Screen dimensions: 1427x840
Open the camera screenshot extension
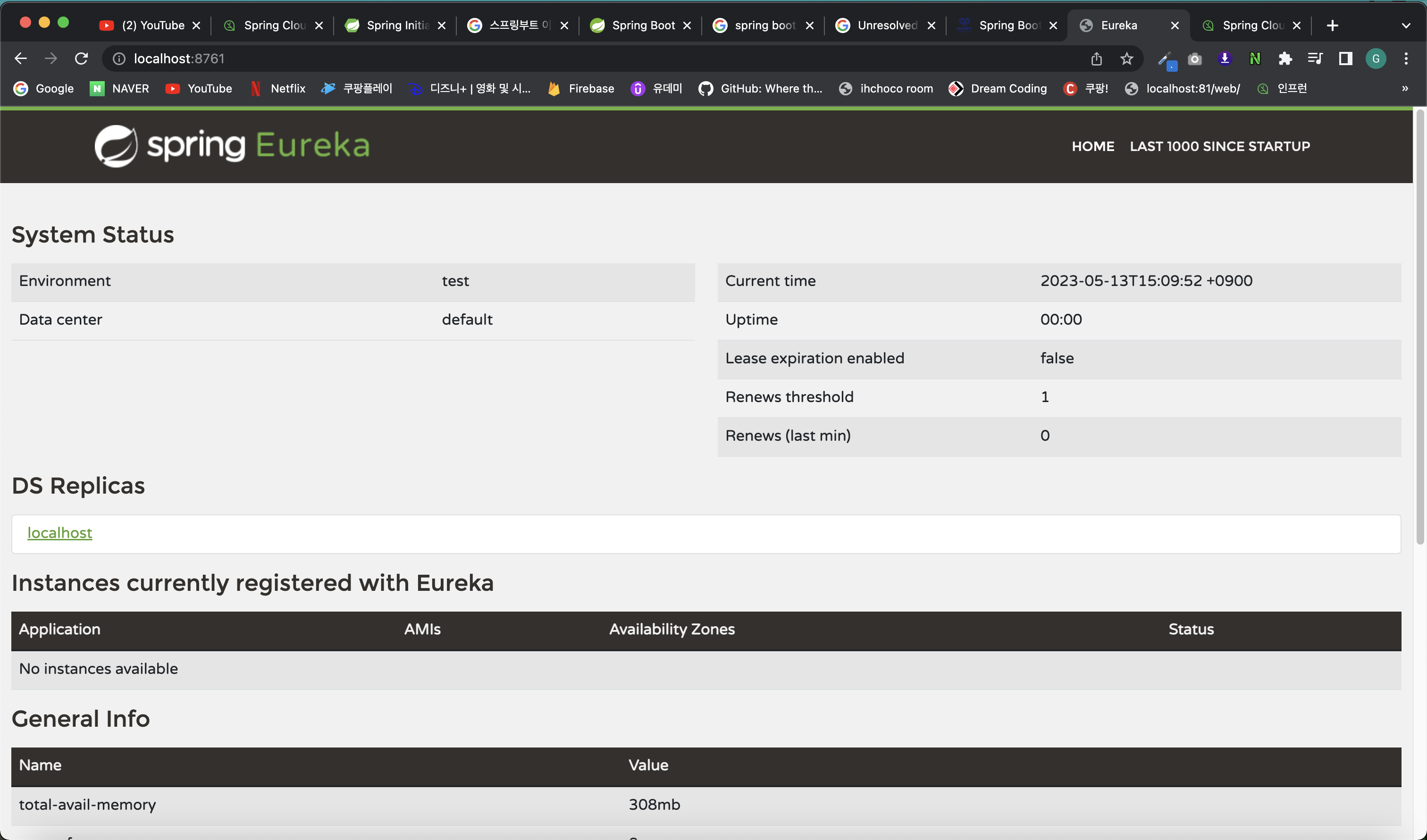pos(1195,59)
